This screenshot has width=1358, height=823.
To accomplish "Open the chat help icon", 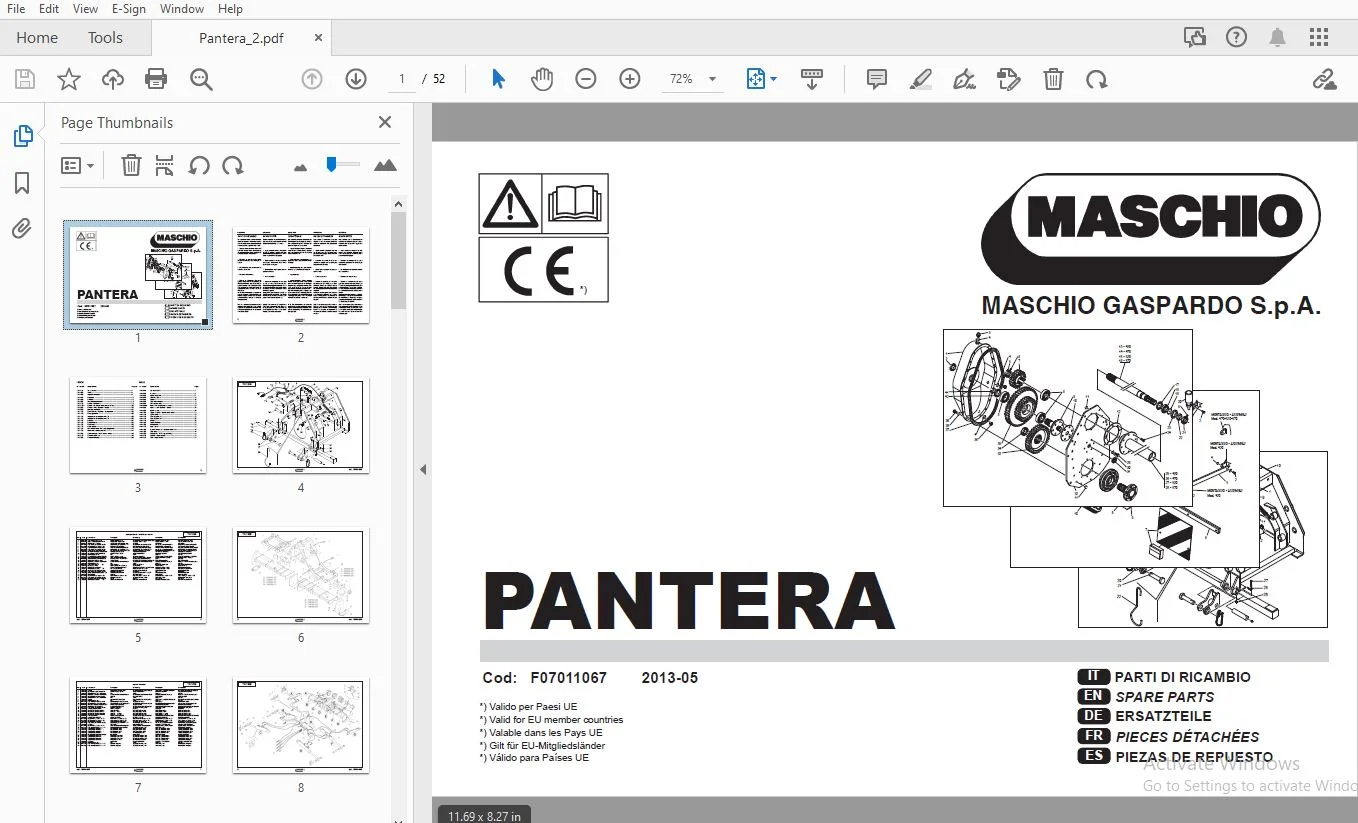I will [1195, 38].
